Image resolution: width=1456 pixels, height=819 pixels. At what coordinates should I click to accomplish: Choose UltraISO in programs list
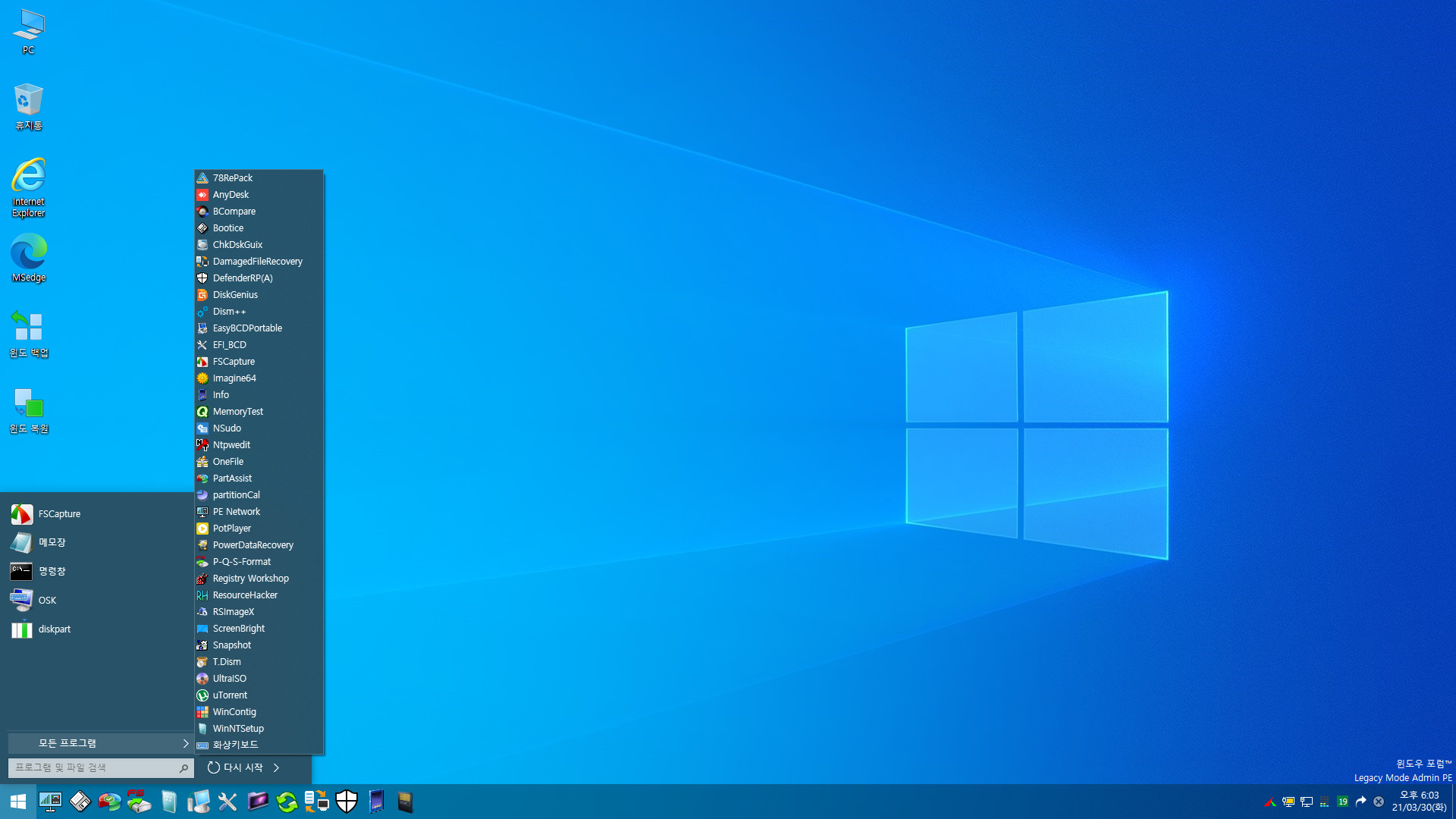[x=259, y=679]
